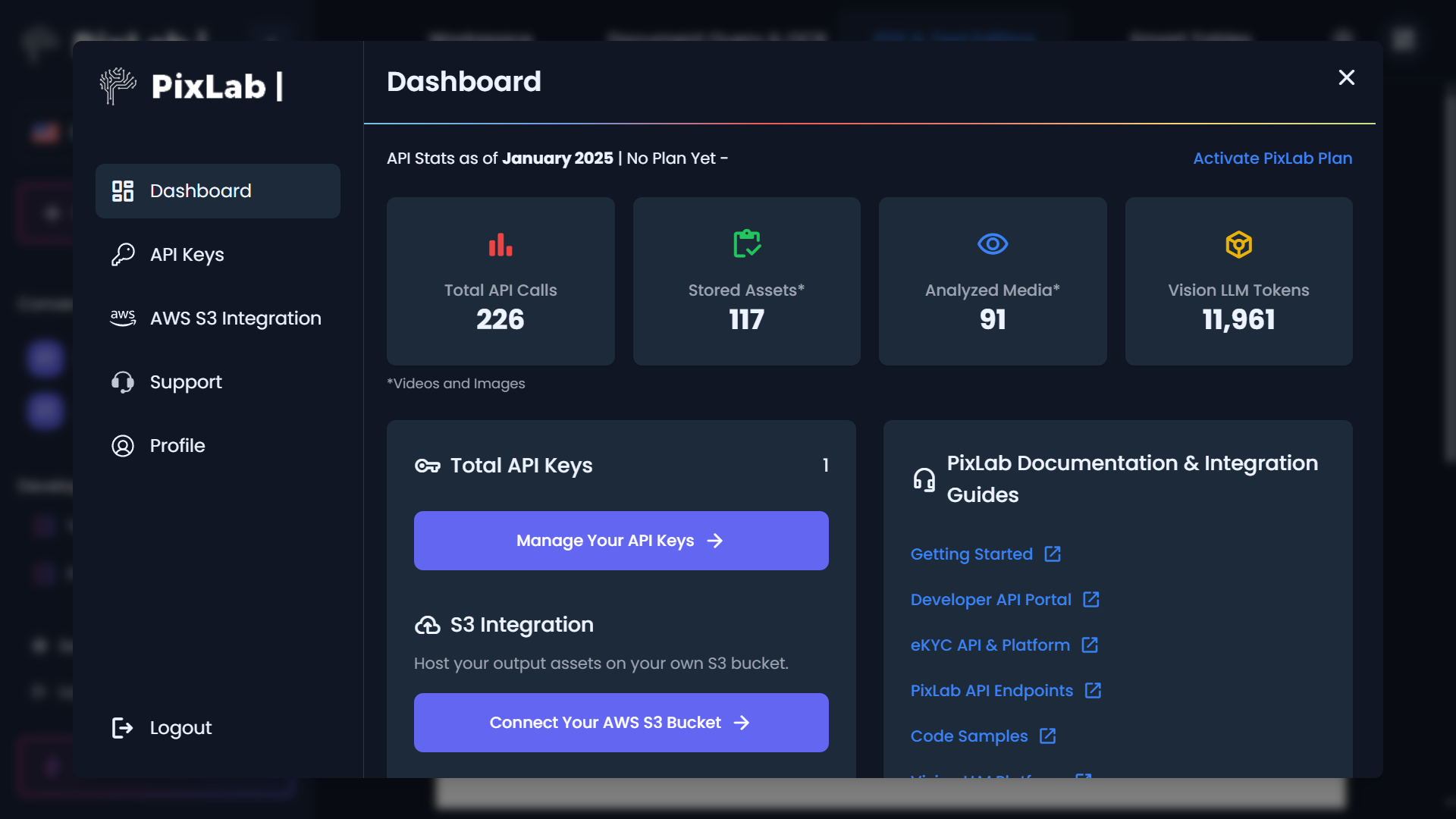Click the yellow Vision LLM Tokens cube icon
This screenshot has width=1456, height=819.
click(x=1238, y=244)
